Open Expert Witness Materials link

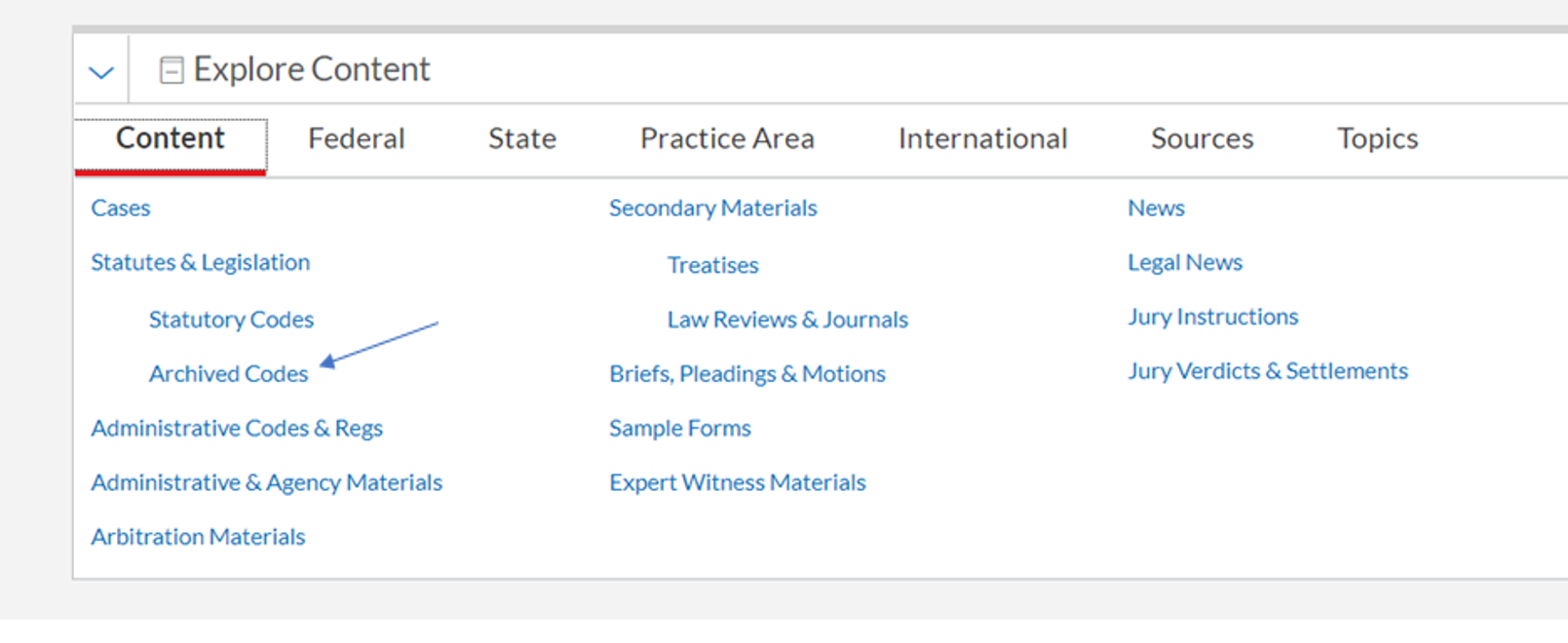pyautogui.click(x=738, y=482)
